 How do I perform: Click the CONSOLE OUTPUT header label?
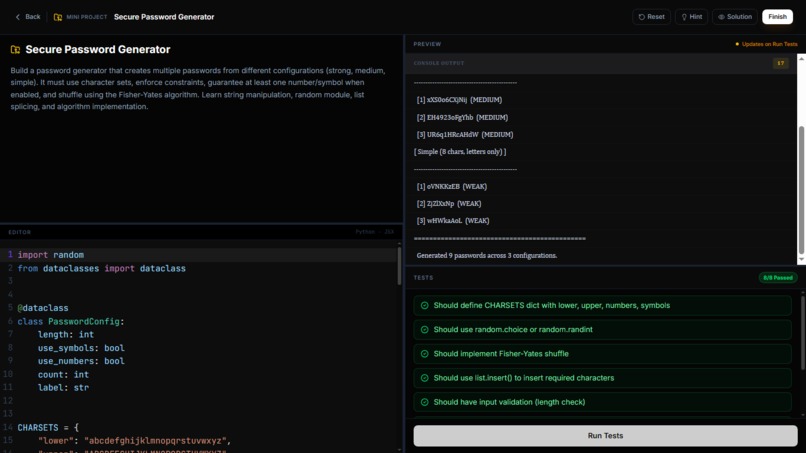pos(439,63)
